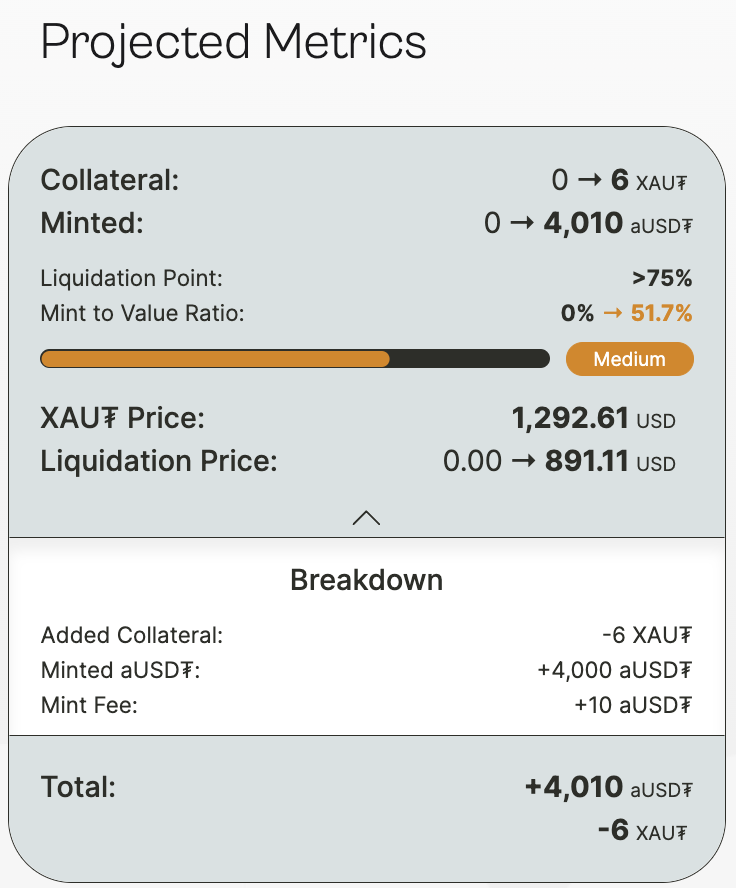Click the Liquidation Point label
The image size is (736, 888).
(x=131, y=278)
